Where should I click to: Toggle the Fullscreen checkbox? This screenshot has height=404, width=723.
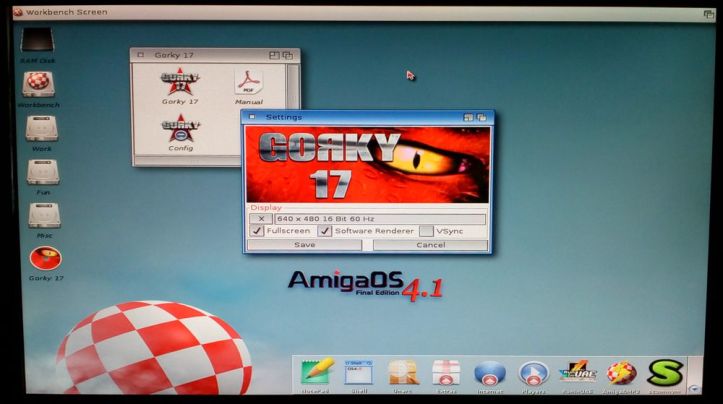click(x=258, y=231)
